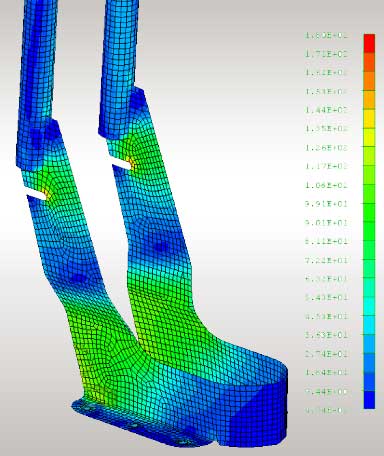Click the 1.35E+02 legend value label
Image resolution: width=384 pixels, height=456 pixels.
326,129
